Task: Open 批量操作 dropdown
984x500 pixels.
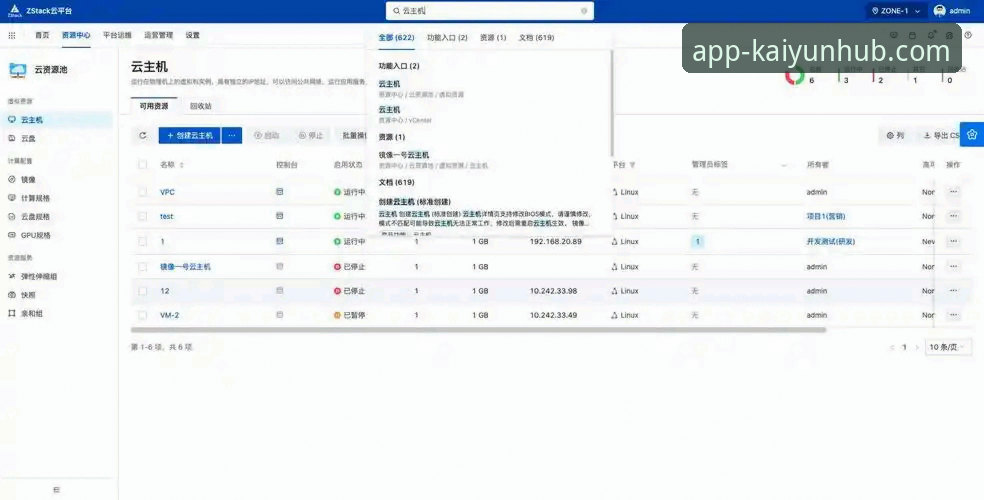Action: 353,136
